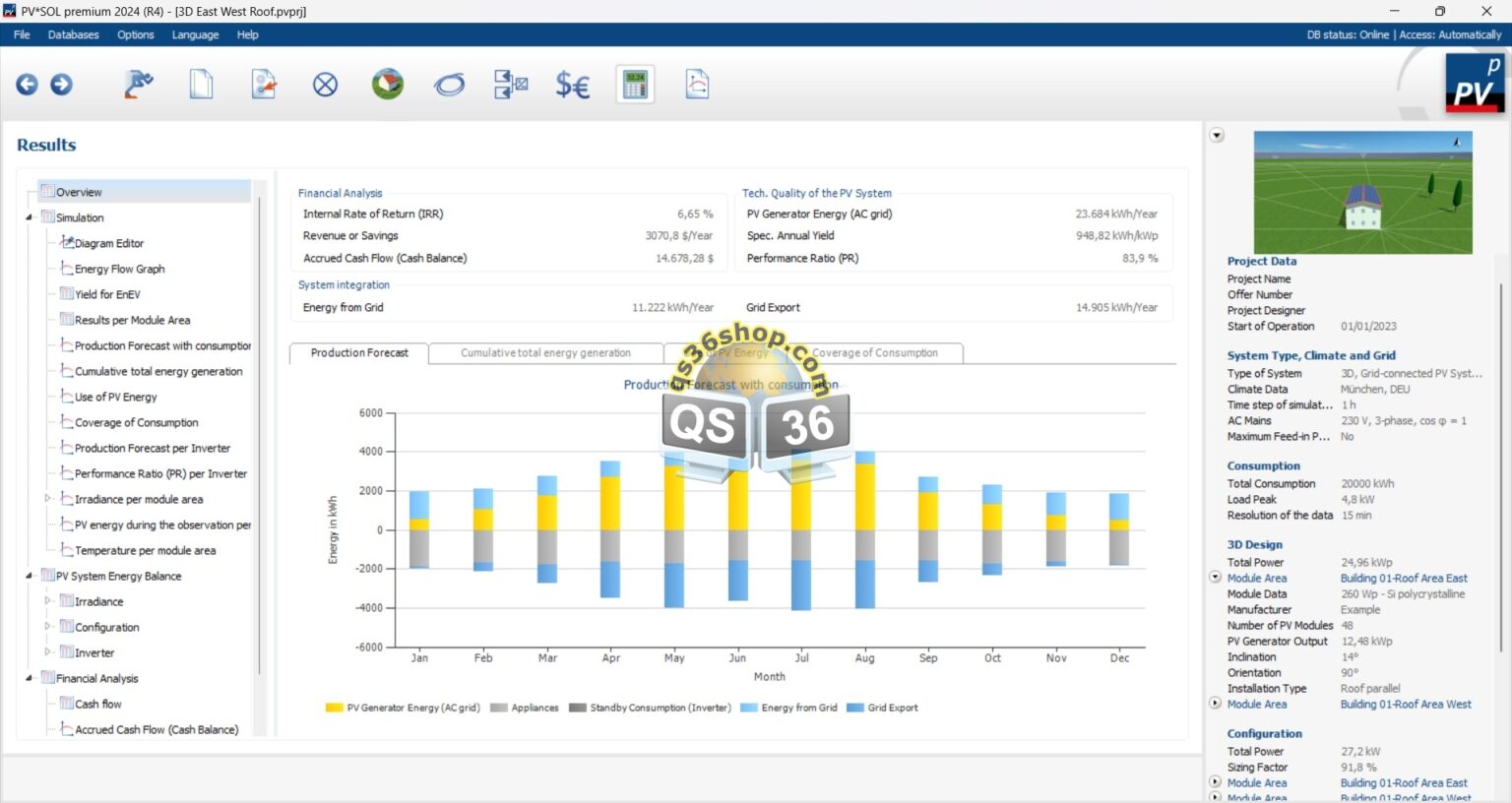Open the Plans and circuit diagram icon
The width and height of the screenshot is (1512, 803).
[511, 85]
